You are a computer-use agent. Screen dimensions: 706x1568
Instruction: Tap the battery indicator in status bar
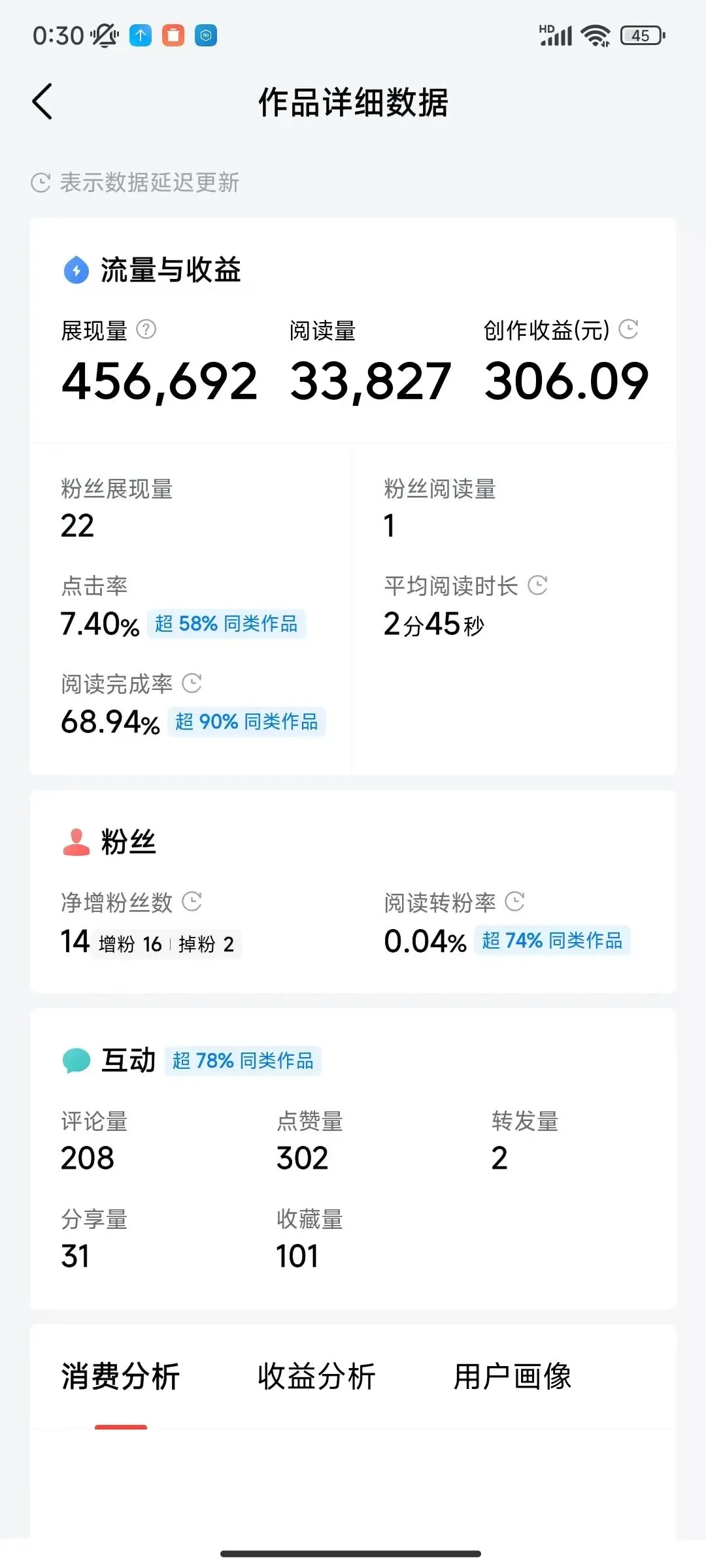tap(642, 36)
